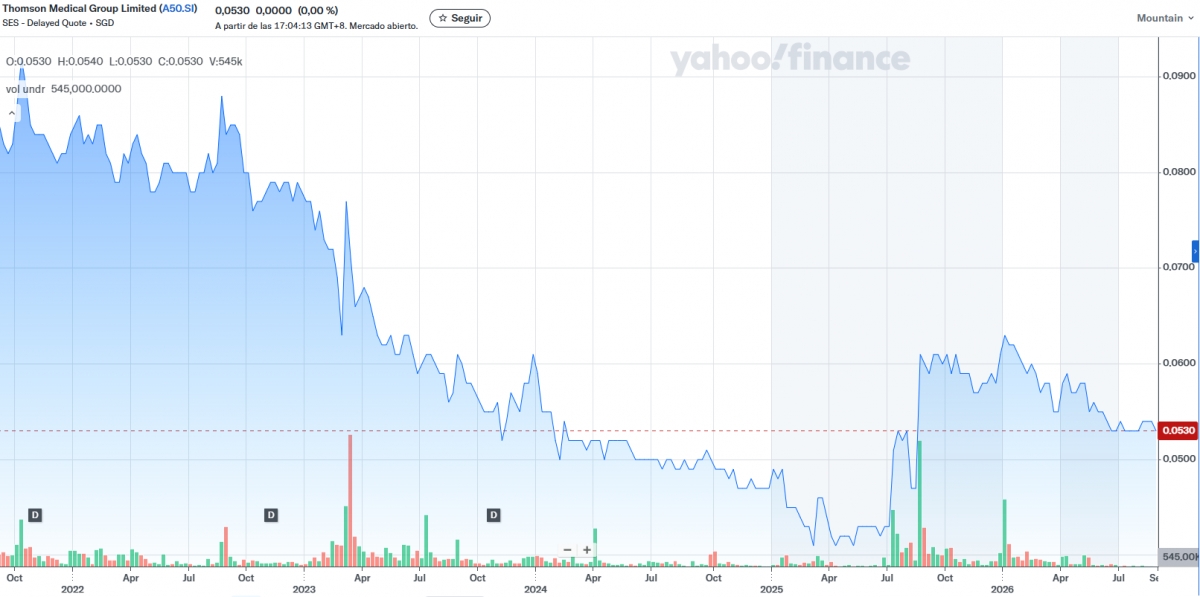Click the 2026 year label on time axis
1200x597 pixels.
[x=1003, y=589]
